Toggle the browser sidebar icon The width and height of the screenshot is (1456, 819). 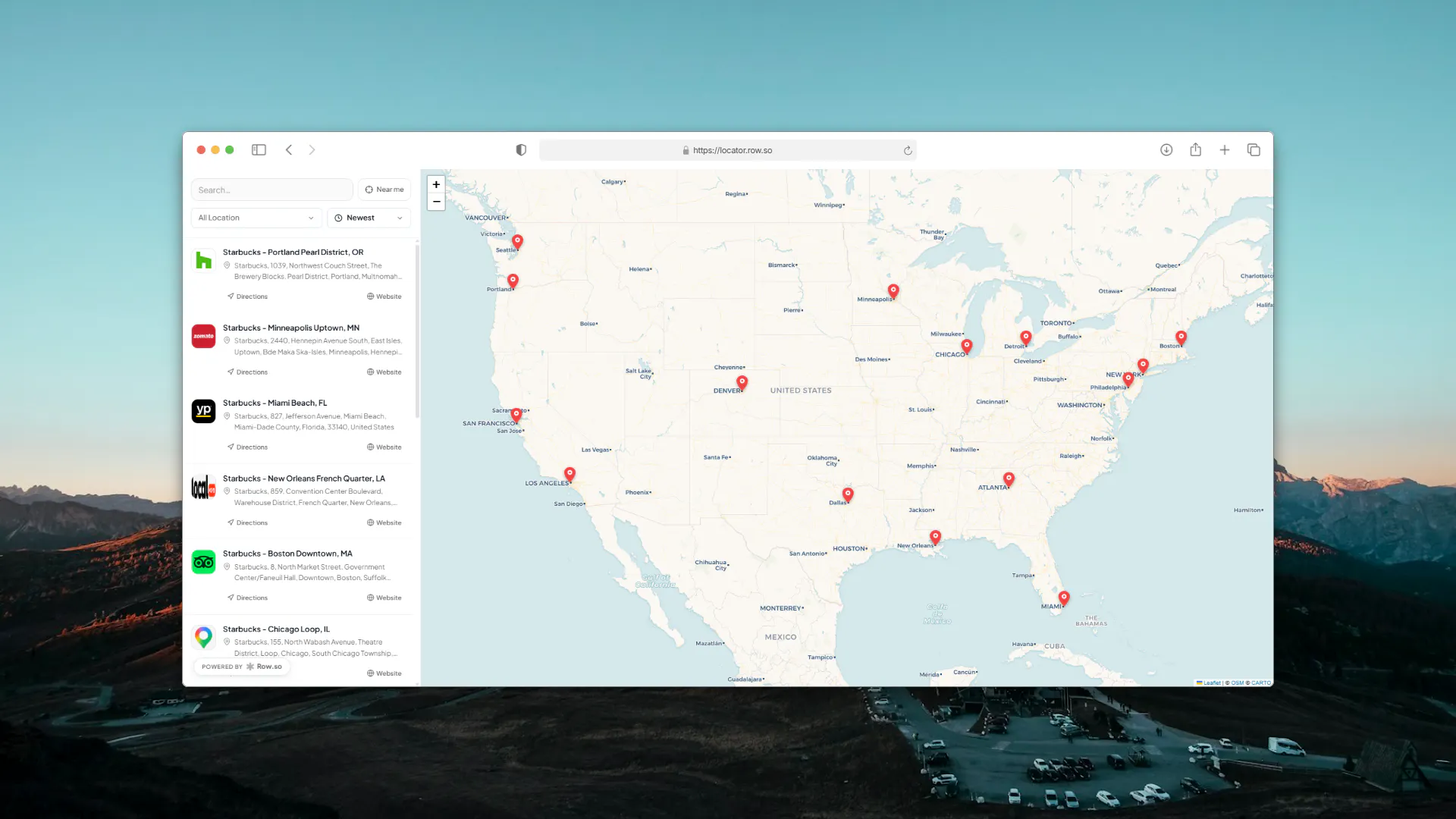pos(259,150)
